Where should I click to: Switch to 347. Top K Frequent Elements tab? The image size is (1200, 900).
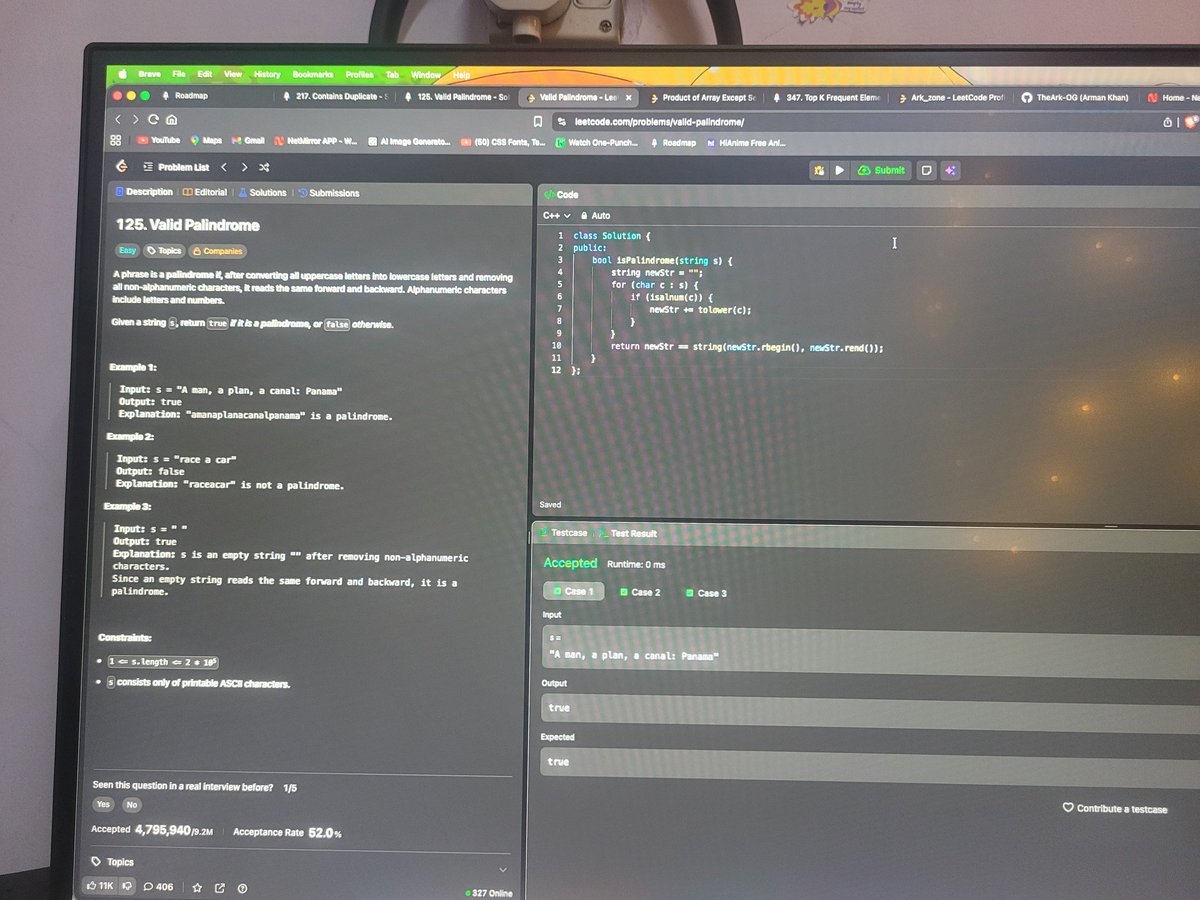826,98
